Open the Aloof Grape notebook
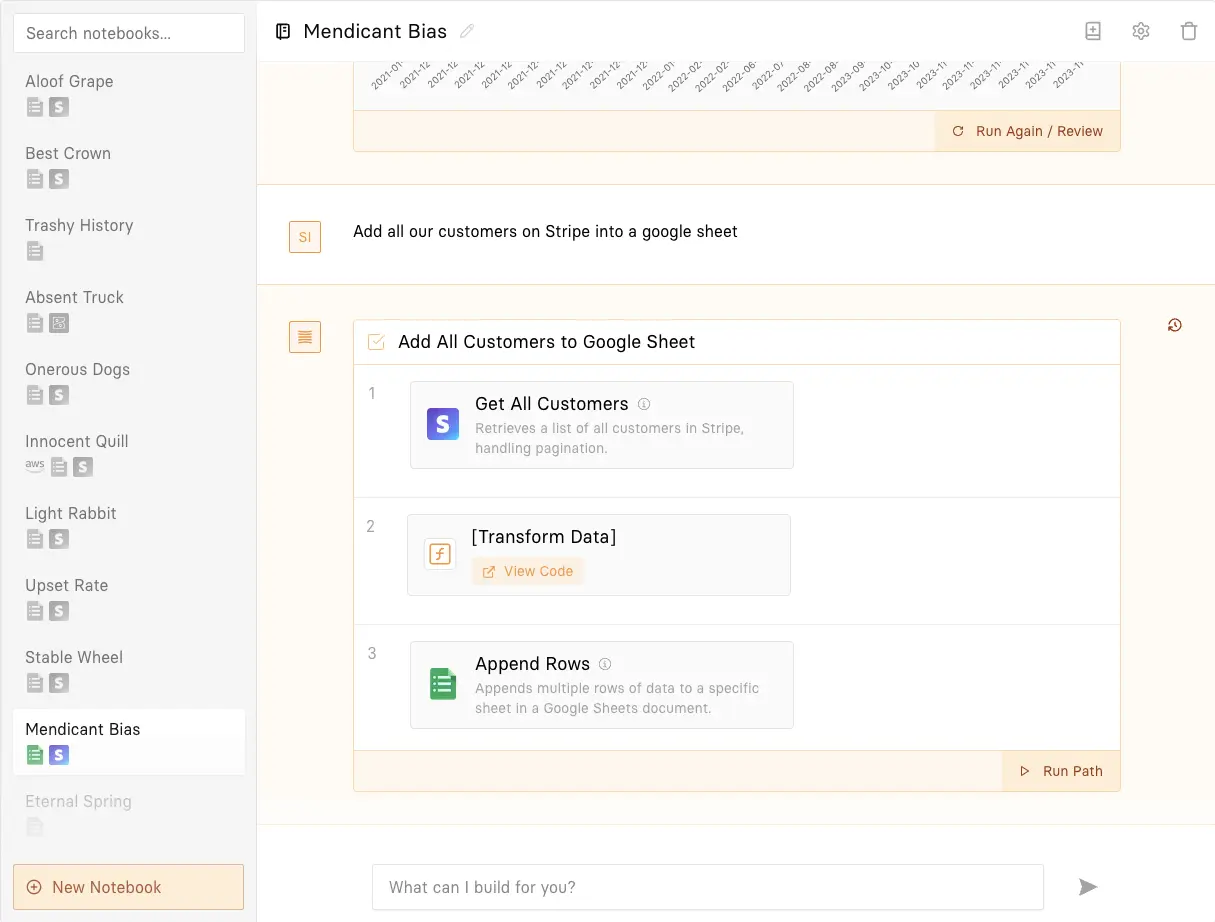1215x922 pixels. pos(69,81)
